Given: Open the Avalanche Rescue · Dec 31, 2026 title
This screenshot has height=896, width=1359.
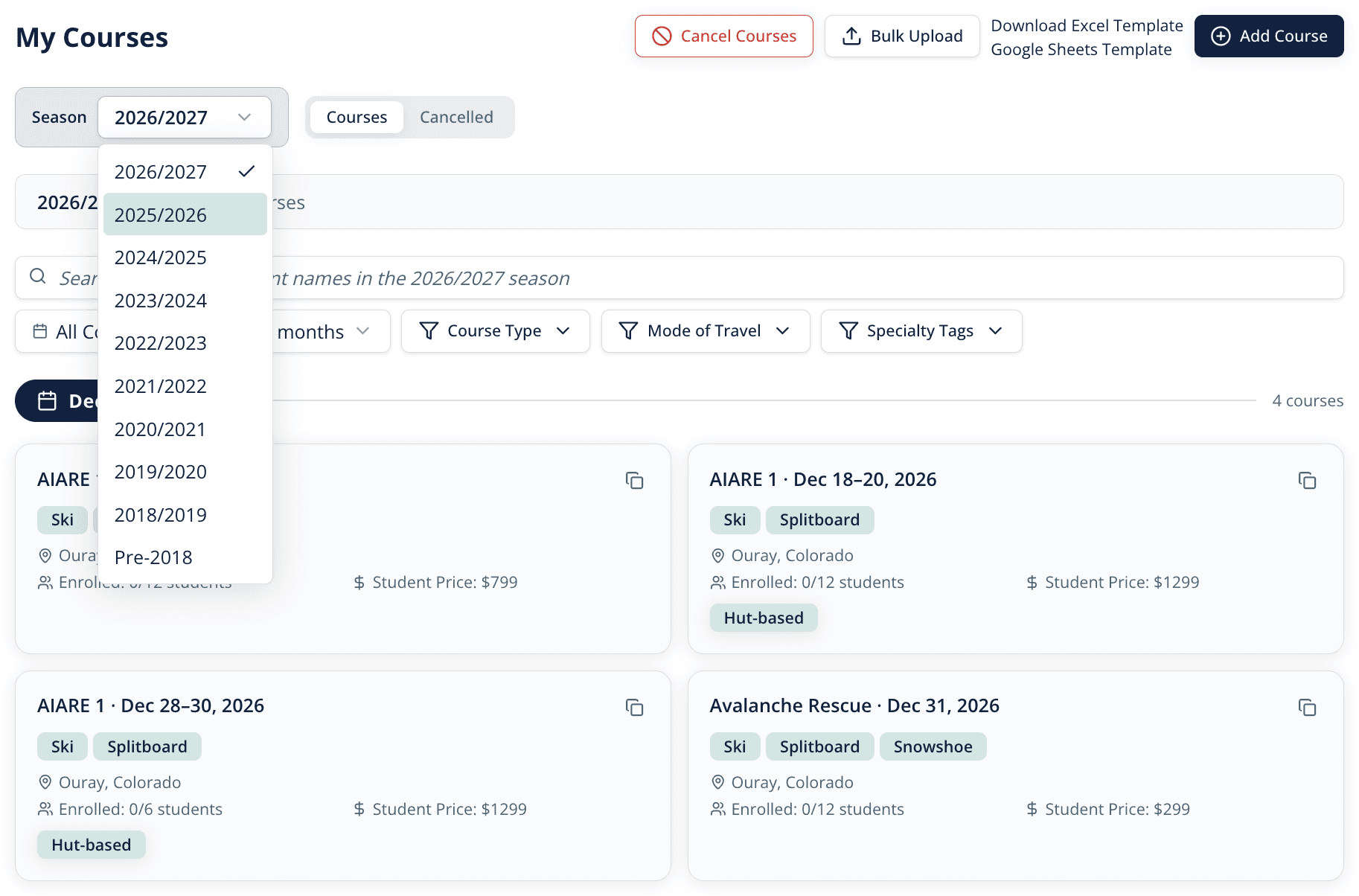Looking at the screenshot, I should [x=854, y=705].
